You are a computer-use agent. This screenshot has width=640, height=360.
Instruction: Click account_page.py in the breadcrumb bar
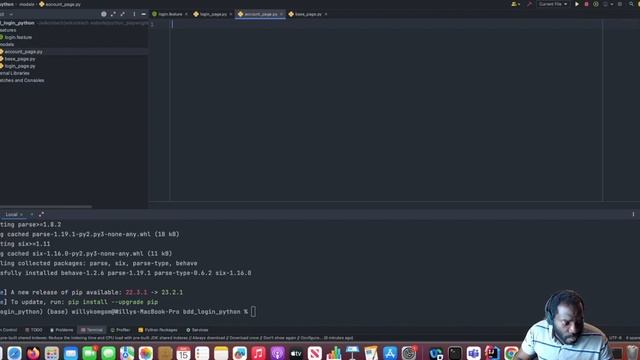60,4
